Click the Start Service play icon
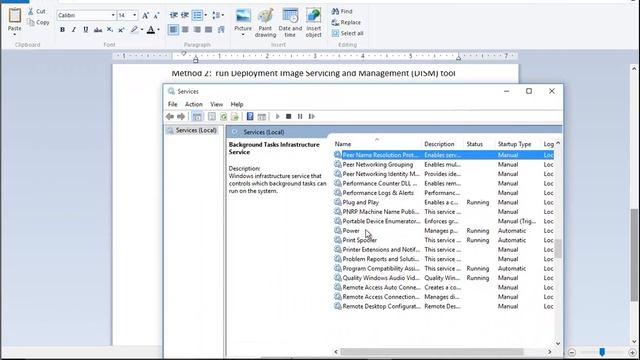 (278, 117)
